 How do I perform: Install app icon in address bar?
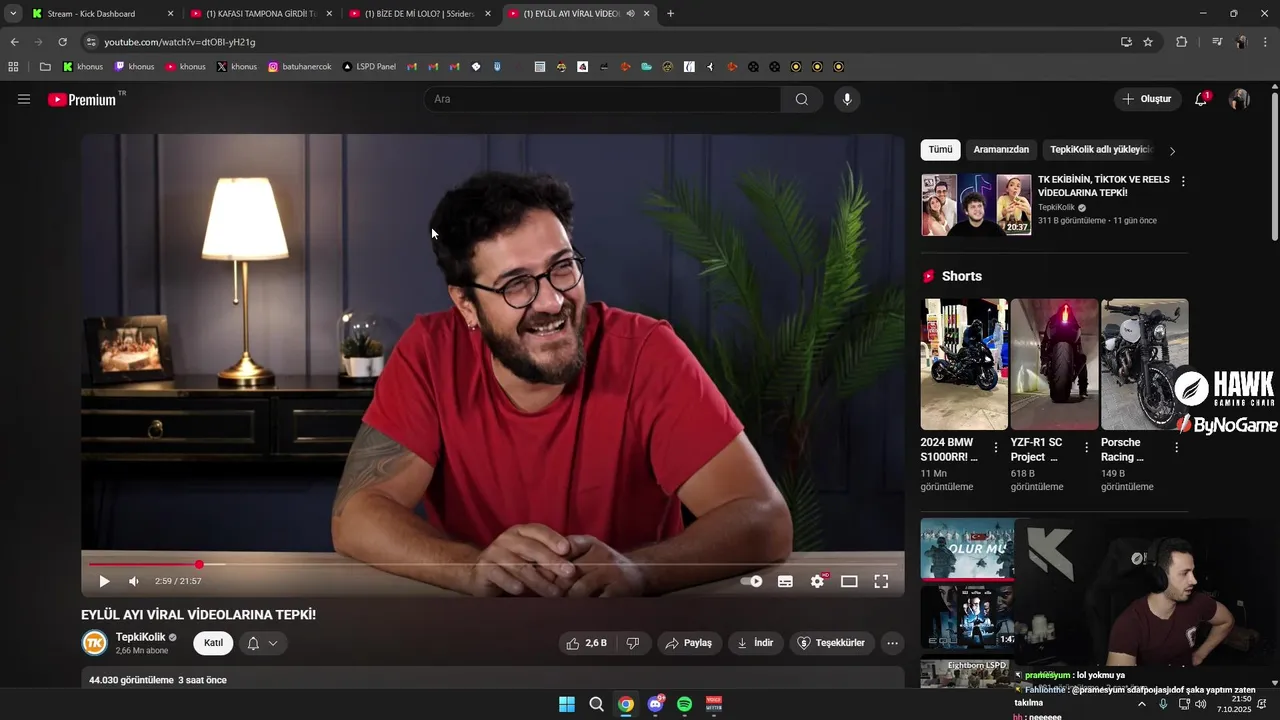(x=1126, y=42)
